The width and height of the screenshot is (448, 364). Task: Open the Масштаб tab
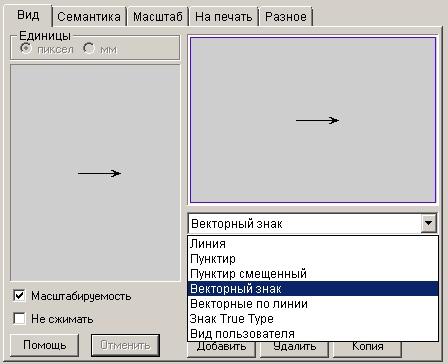[157, 17]
